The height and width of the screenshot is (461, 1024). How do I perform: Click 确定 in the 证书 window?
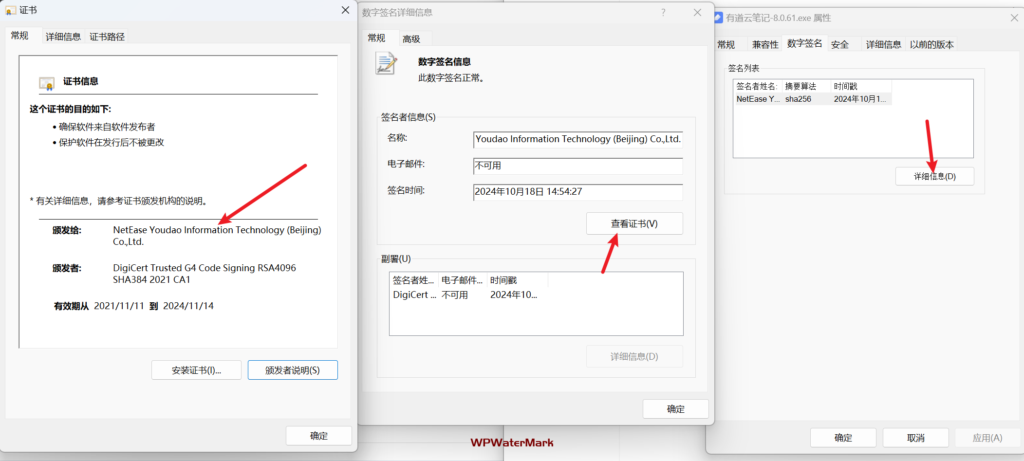[x=319, y=436]
